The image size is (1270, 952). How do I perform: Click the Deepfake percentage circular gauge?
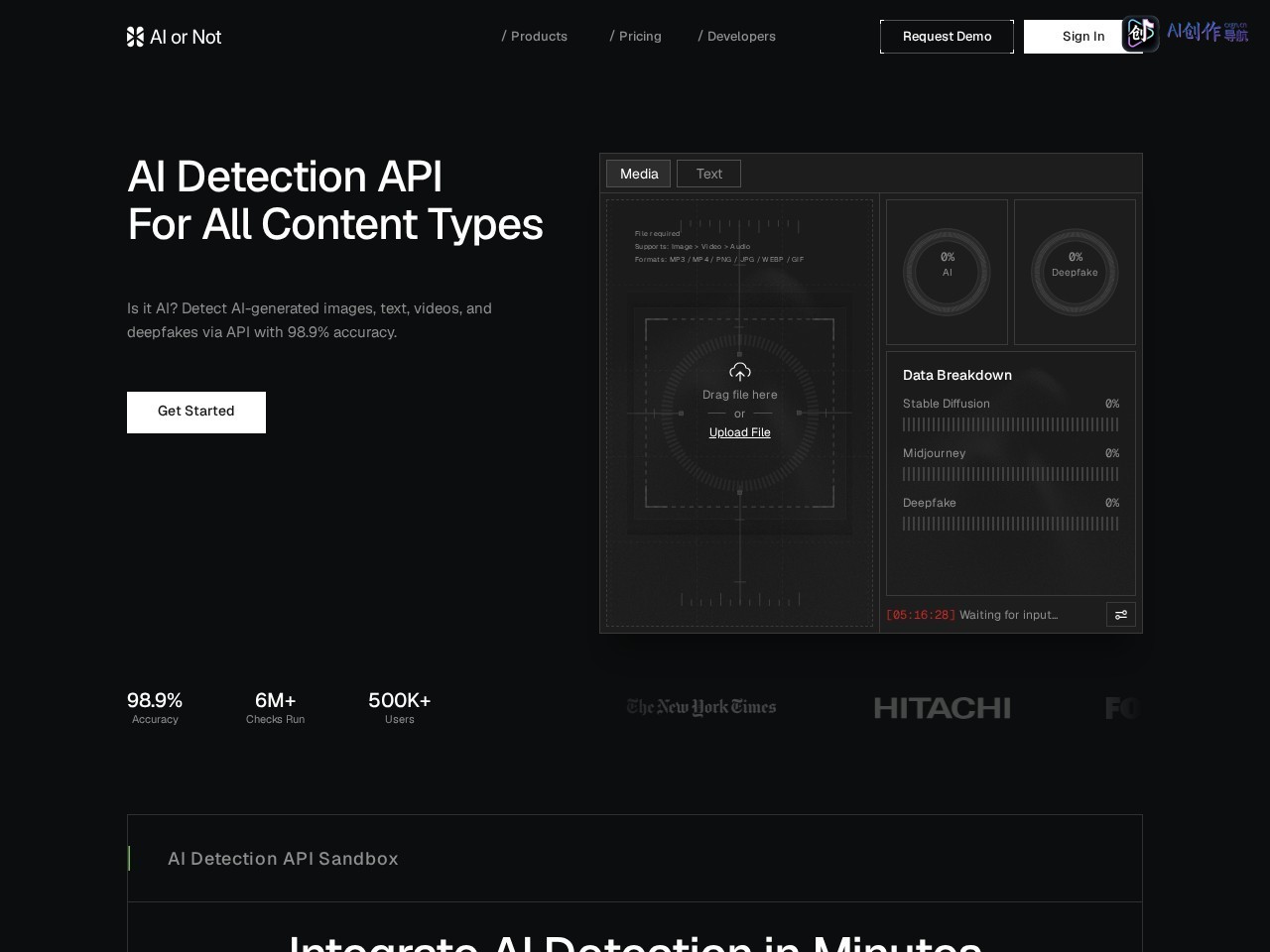(x=1075, y=272)
